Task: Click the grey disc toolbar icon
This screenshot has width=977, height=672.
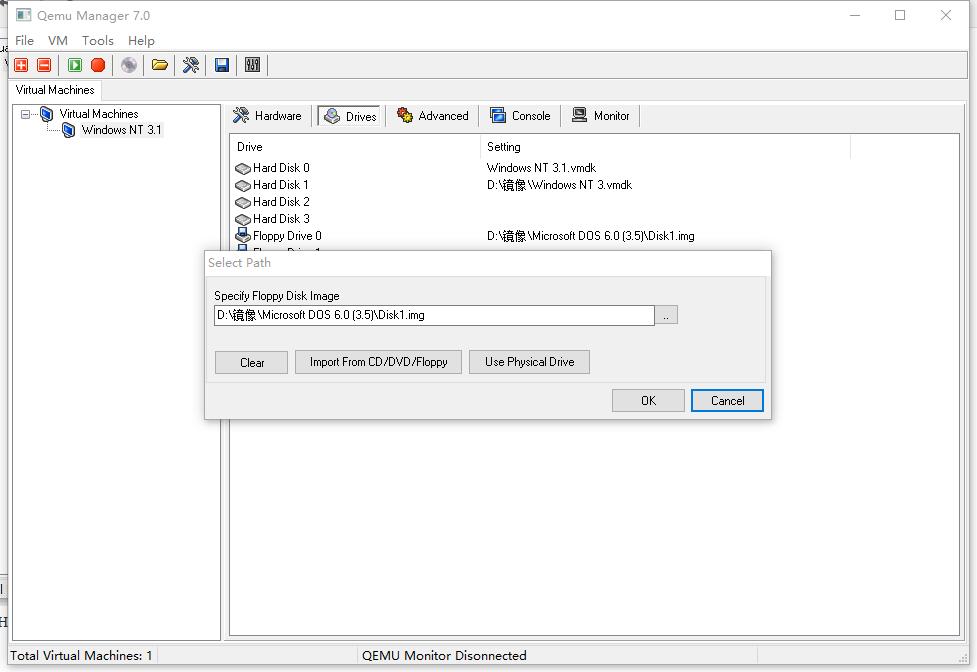Action: click(x=129, y=65)
